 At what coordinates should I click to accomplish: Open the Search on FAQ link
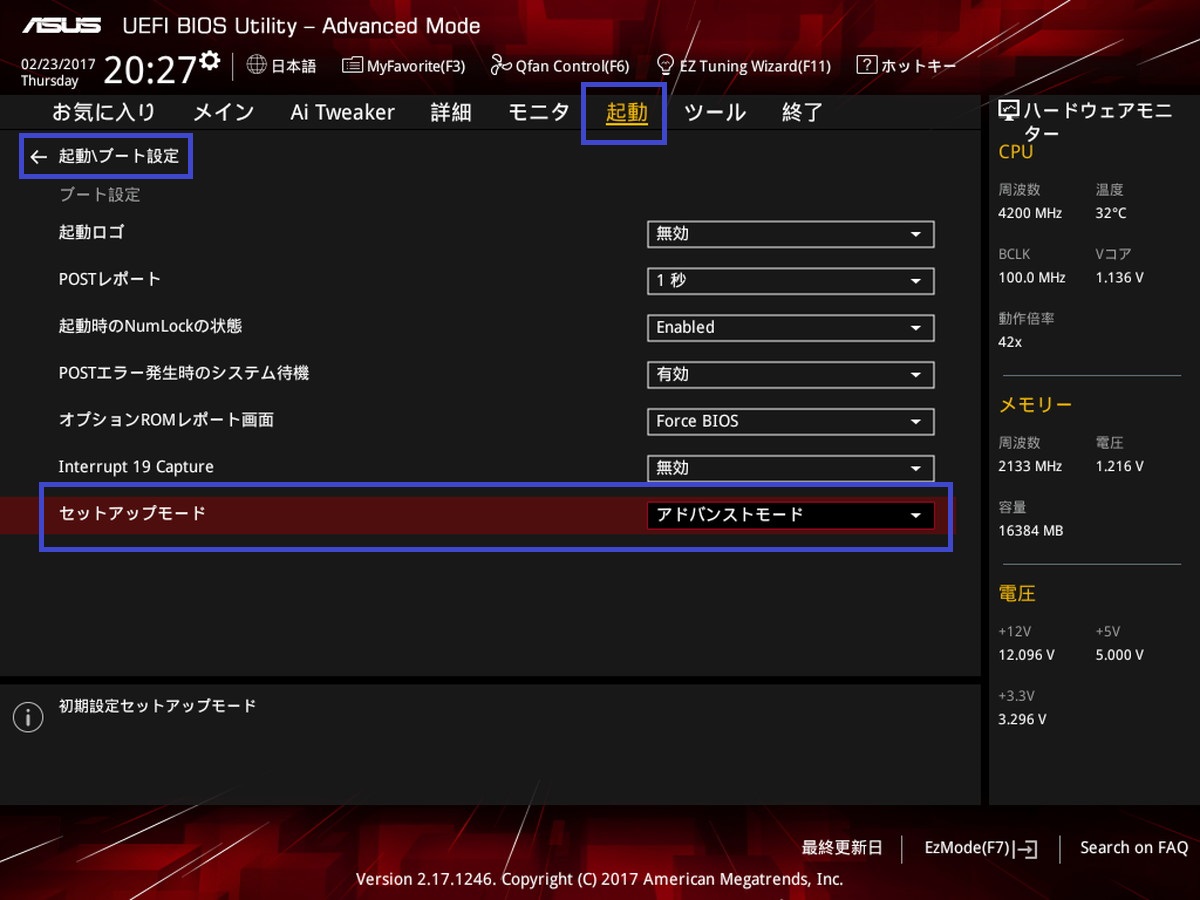click(x=1134, y=848)
